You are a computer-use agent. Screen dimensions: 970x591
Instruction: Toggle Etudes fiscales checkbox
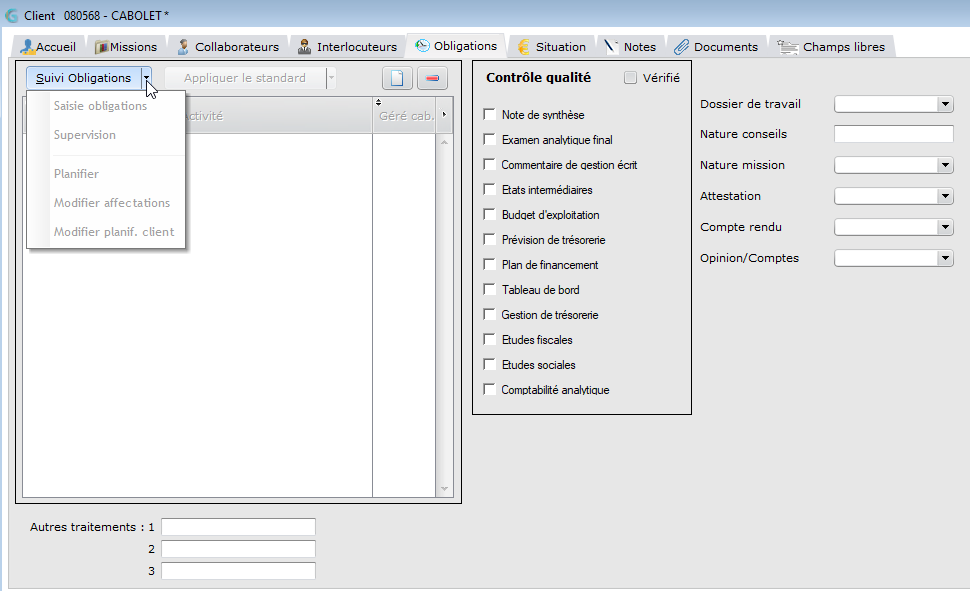[489, 340]
